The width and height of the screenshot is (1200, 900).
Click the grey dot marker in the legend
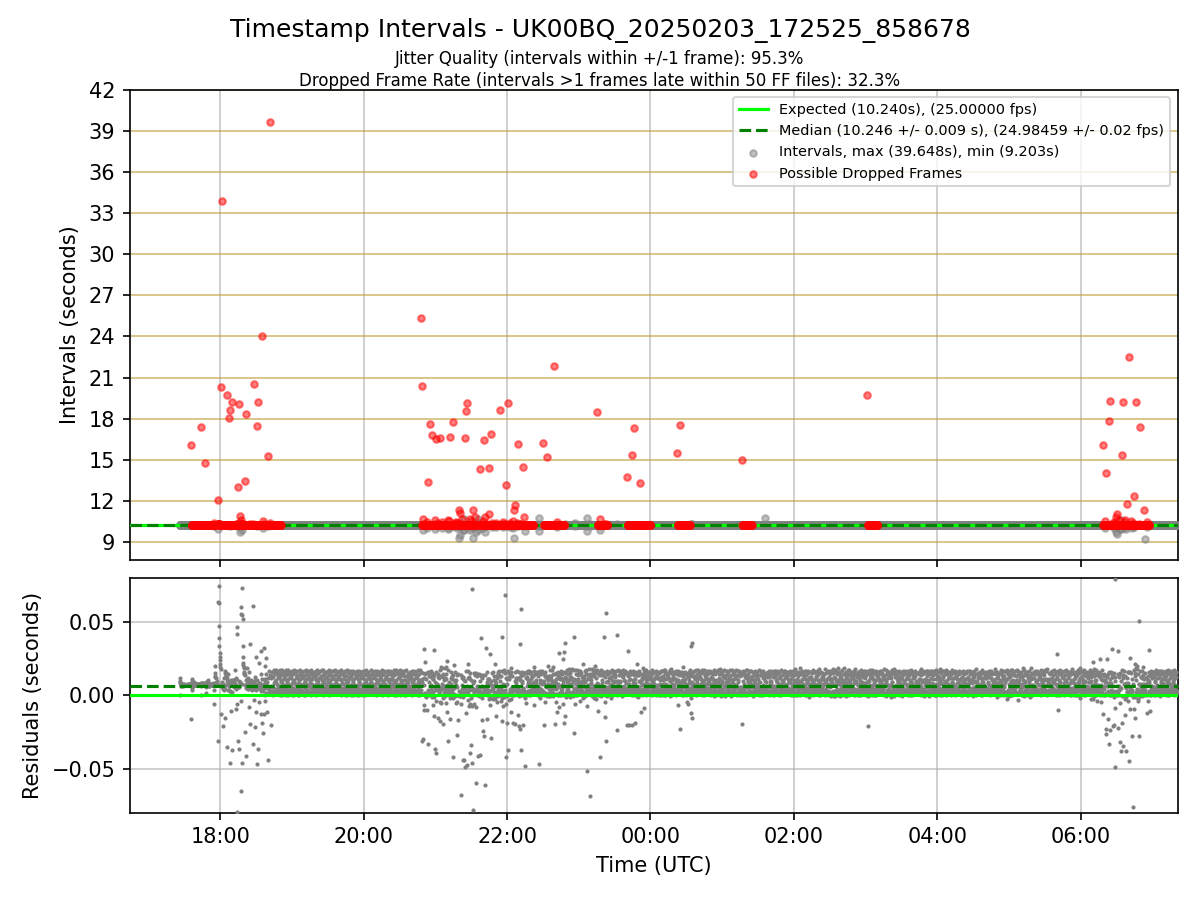pyautogui.click(x=753, y=153)
